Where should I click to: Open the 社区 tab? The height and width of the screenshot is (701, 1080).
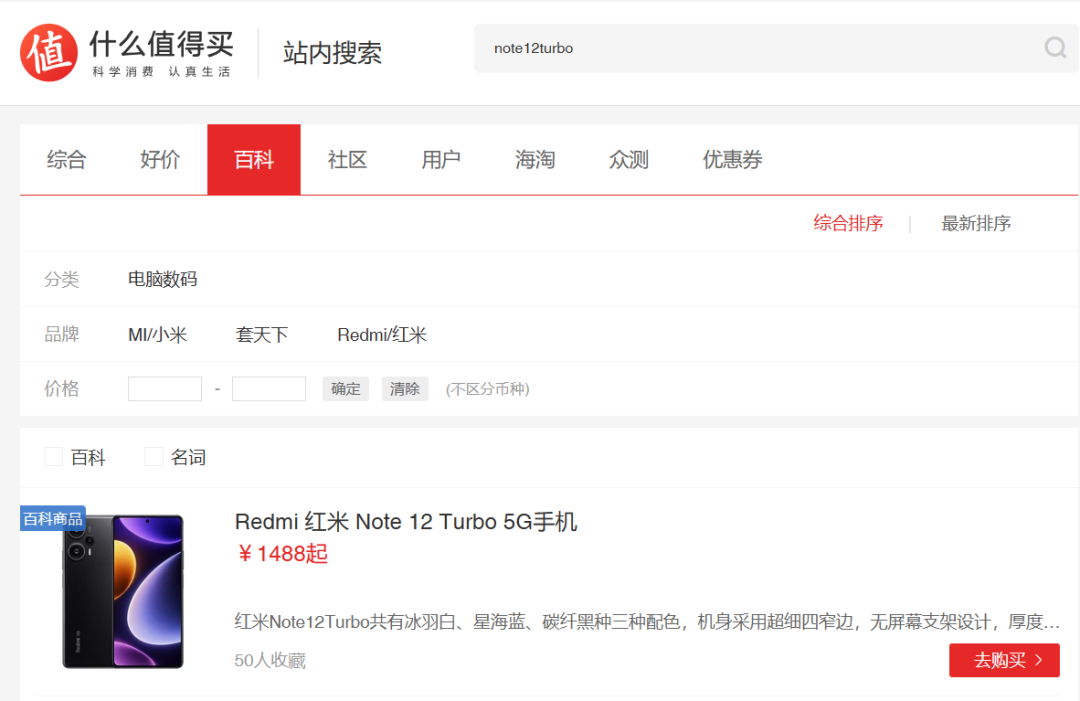pos(347,160)
